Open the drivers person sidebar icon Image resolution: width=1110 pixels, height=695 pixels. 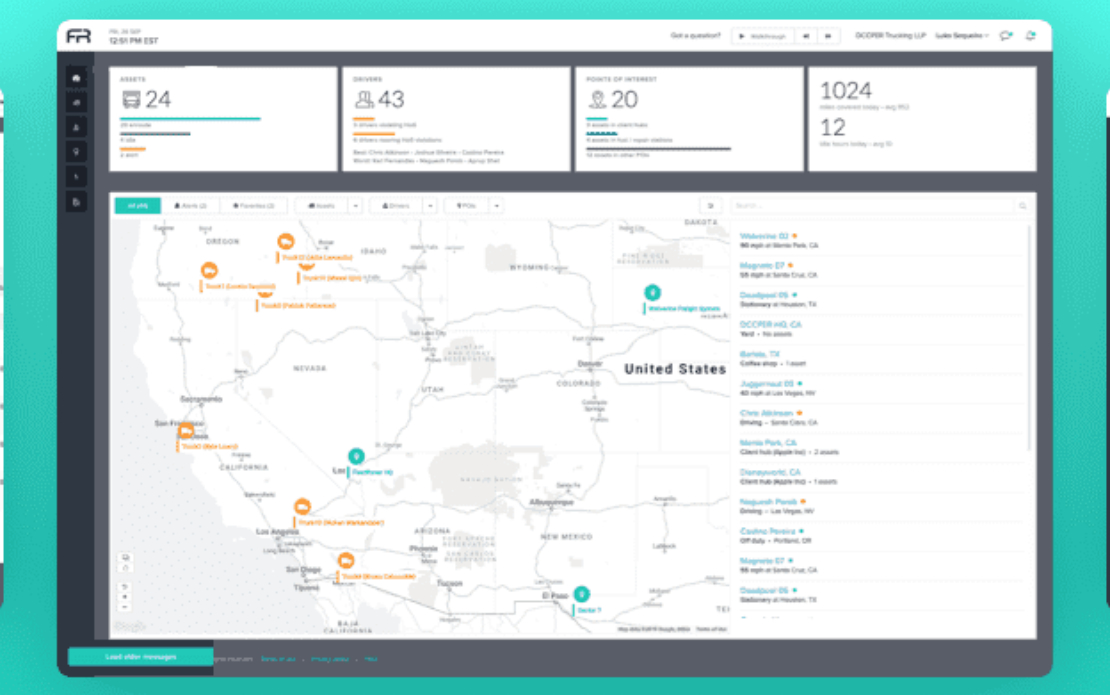(76, 127)
